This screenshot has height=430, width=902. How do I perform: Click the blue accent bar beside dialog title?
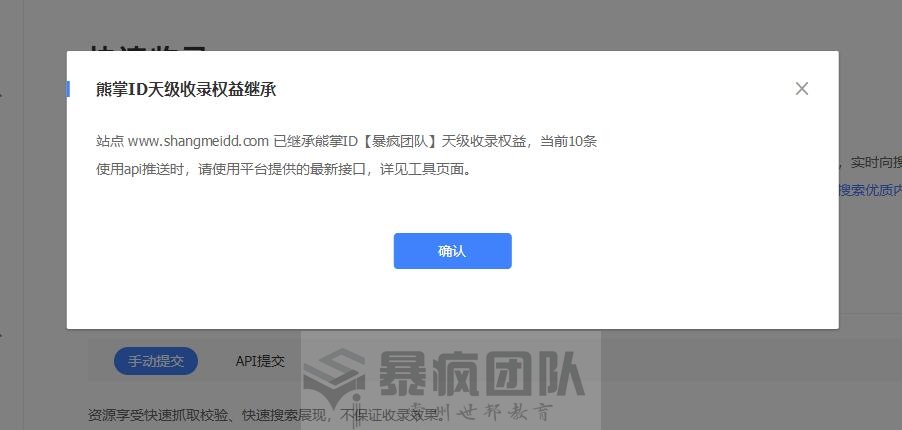(68, 89)
